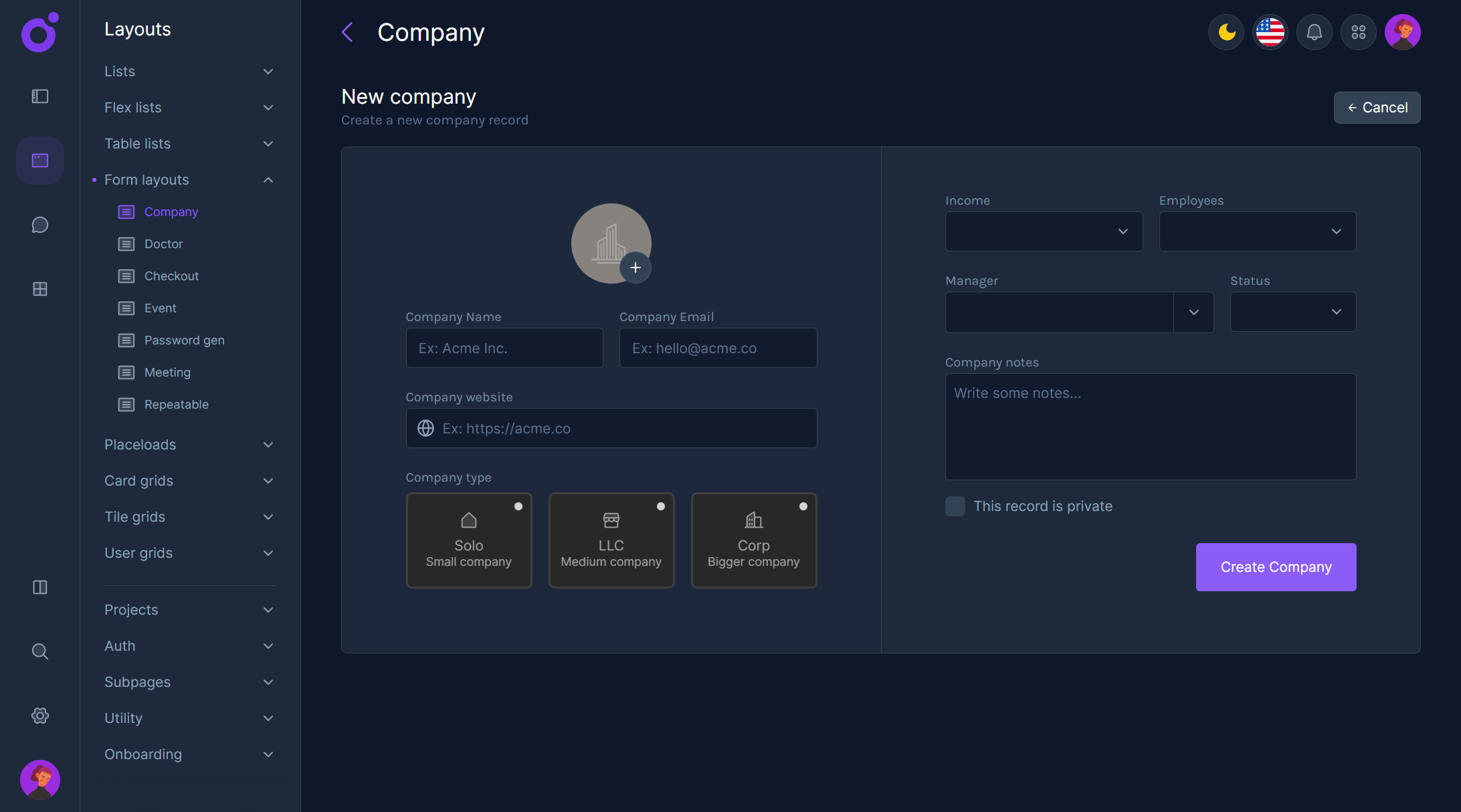Click the US flag language selector

(1270, 31)
